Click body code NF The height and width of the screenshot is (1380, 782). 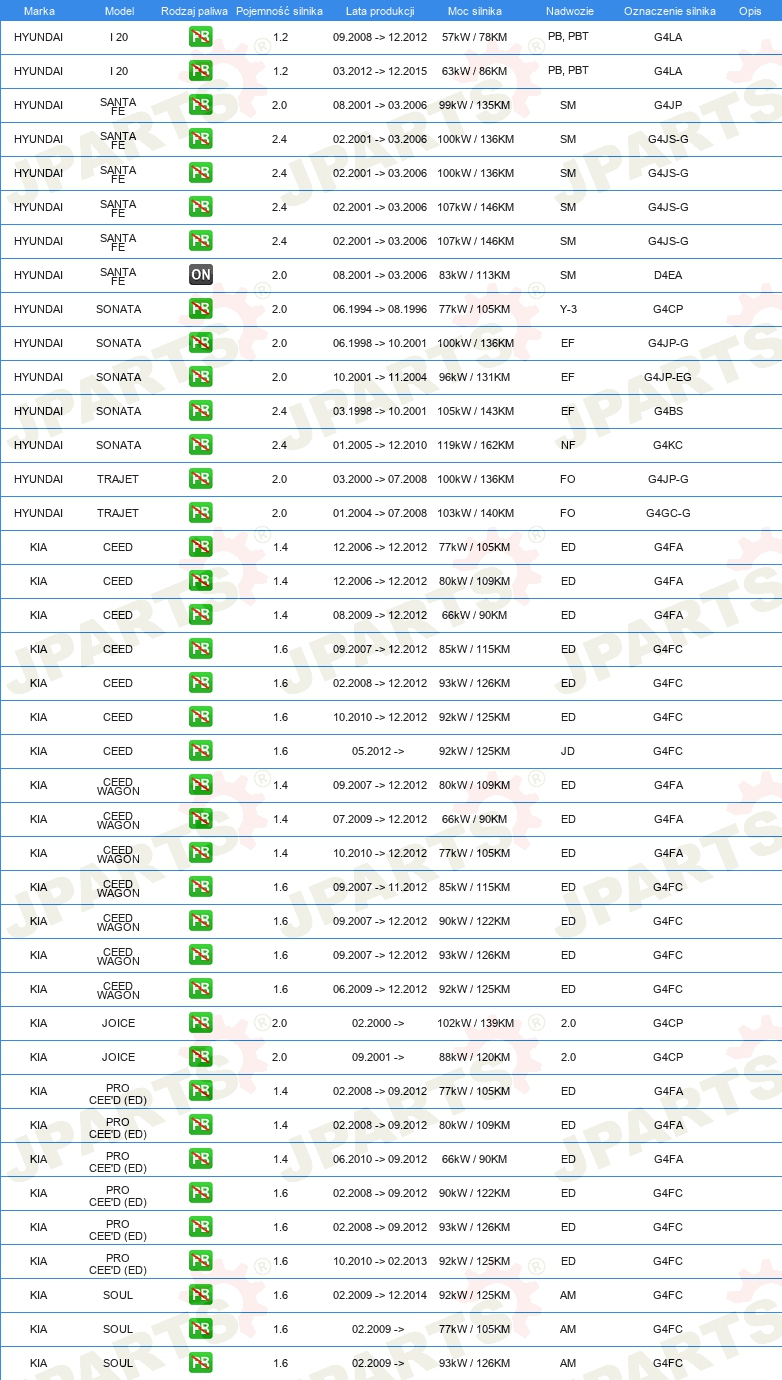coord(568,445)
